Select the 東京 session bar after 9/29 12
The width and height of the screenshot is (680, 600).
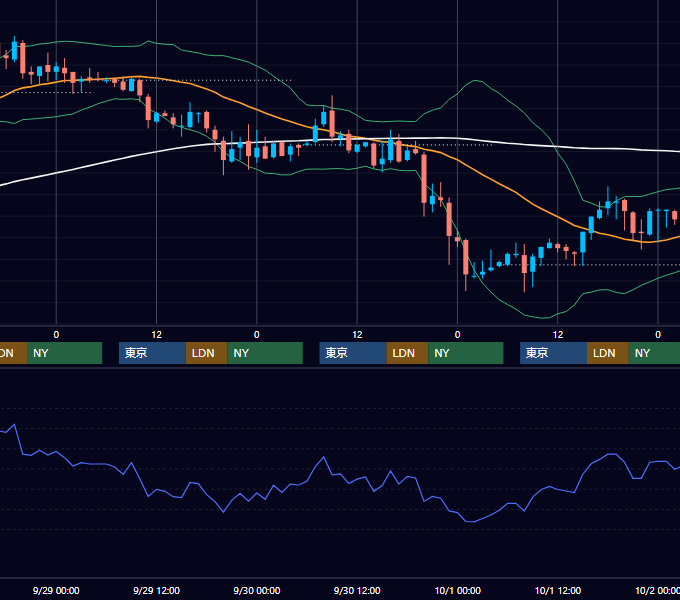[152, 353]
